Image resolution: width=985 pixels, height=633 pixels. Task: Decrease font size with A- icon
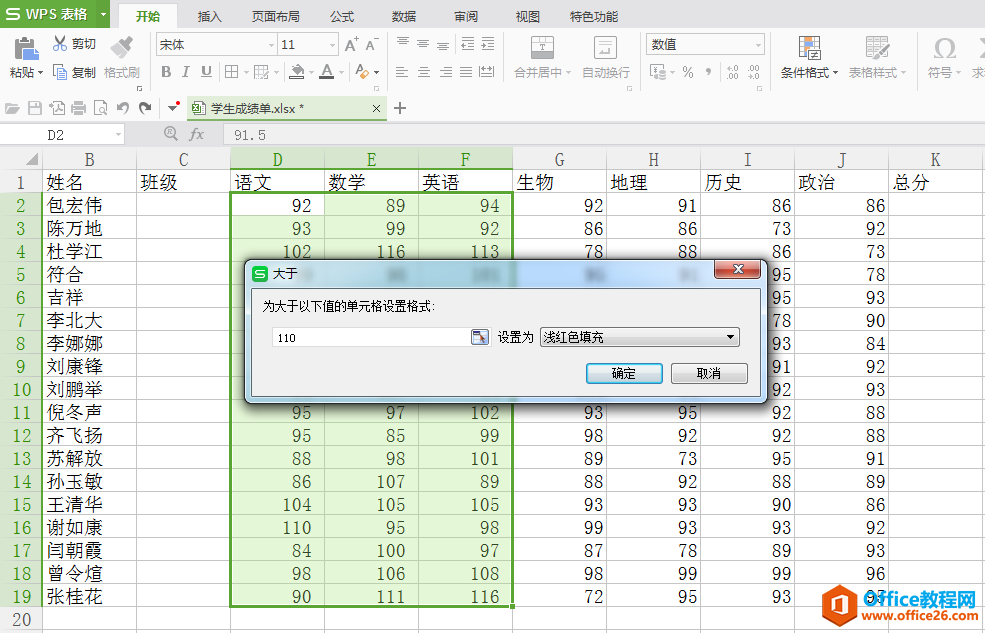(371, 45)
